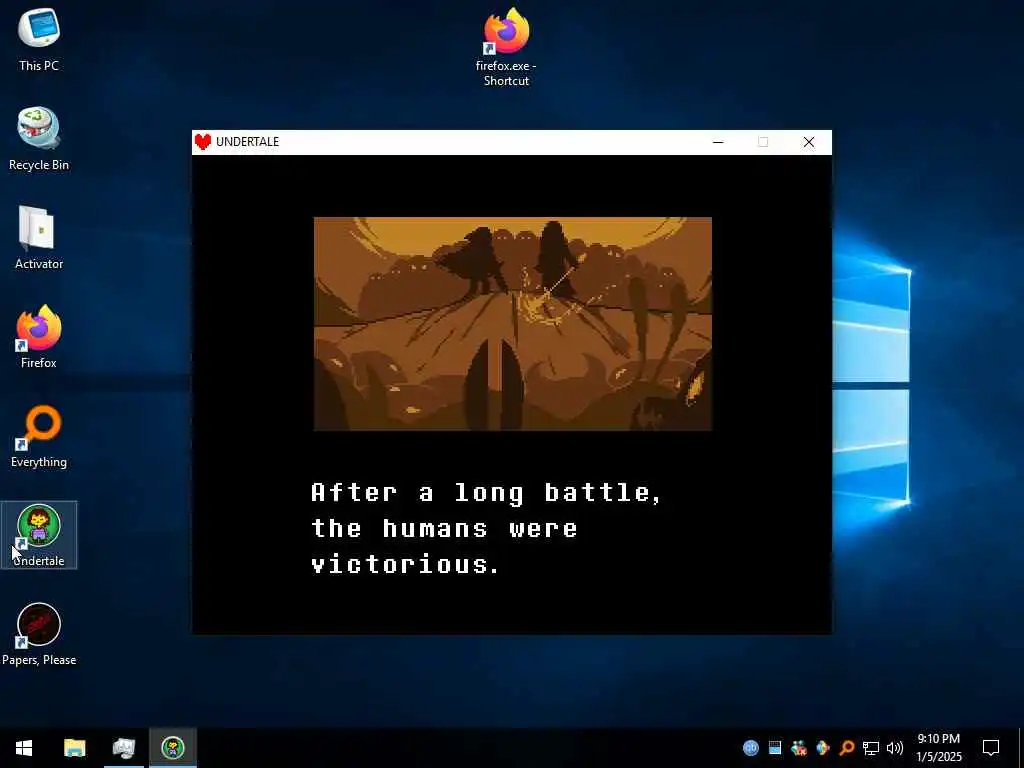Select the Recycle Bin desktop icon

coord(39,138)
